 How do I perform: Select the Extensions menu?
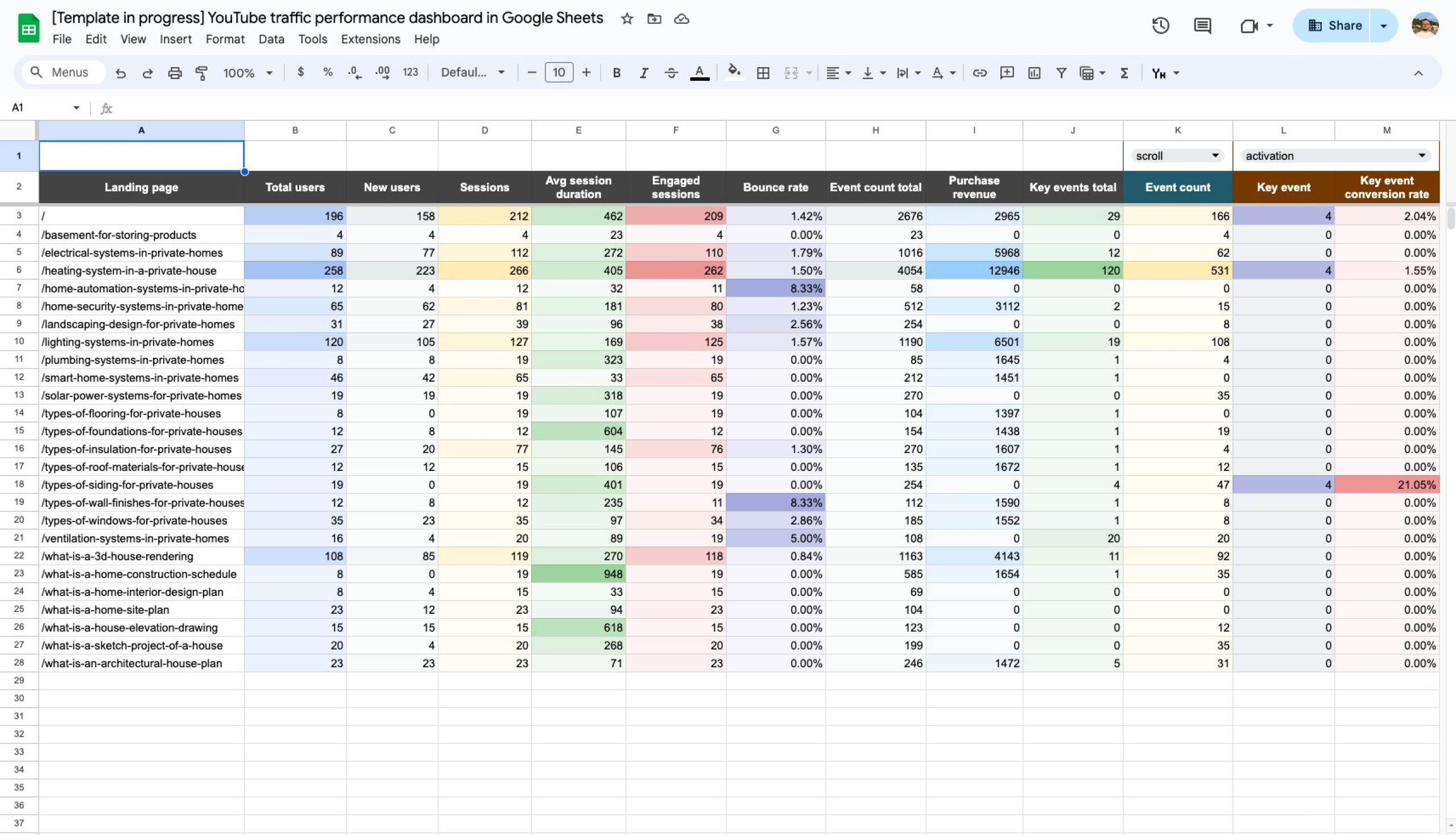[x=369, y=39]
